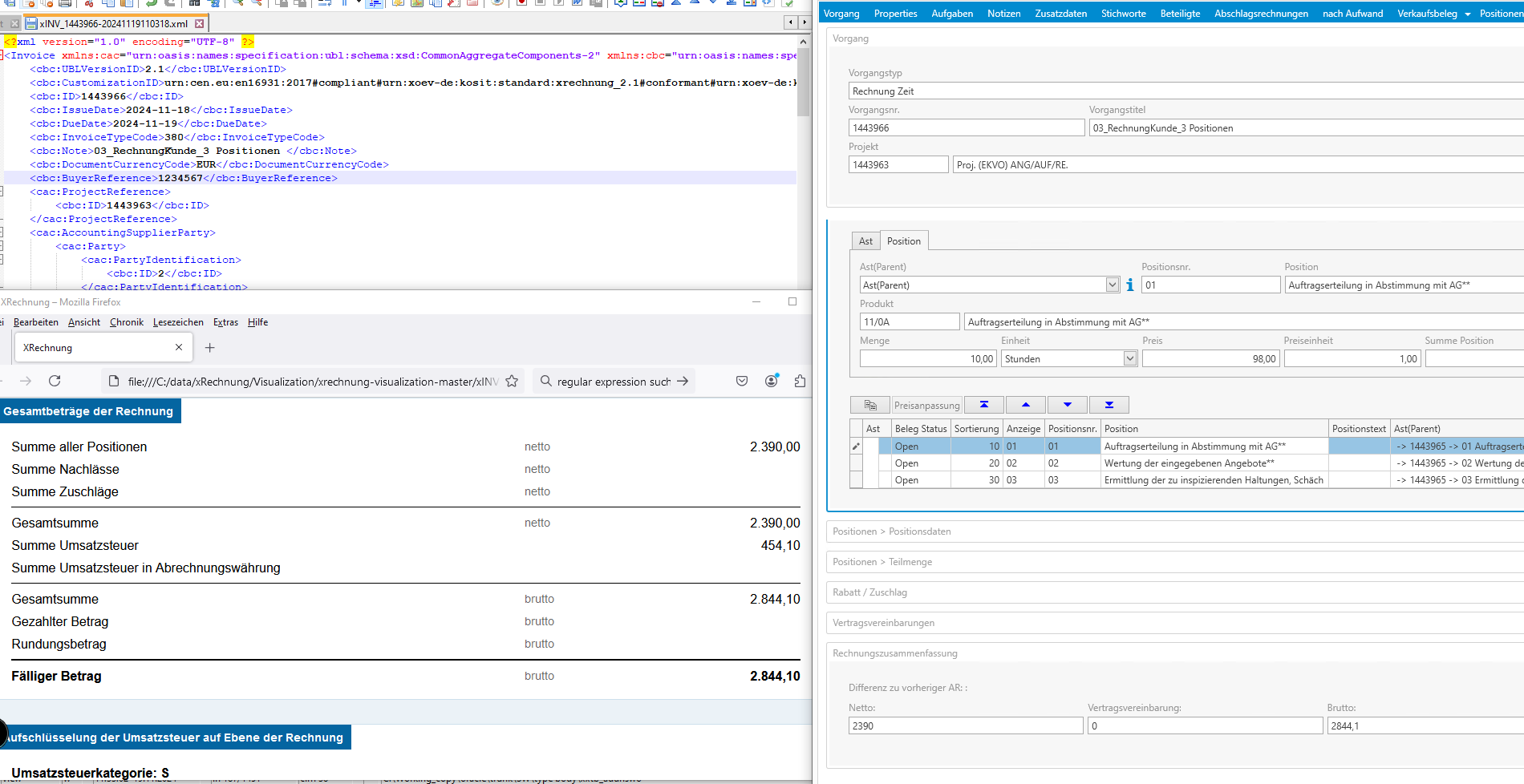Click the move-to-bottom arrow button
This screenshot has width=1524, height=784.
click(1109, 405)
